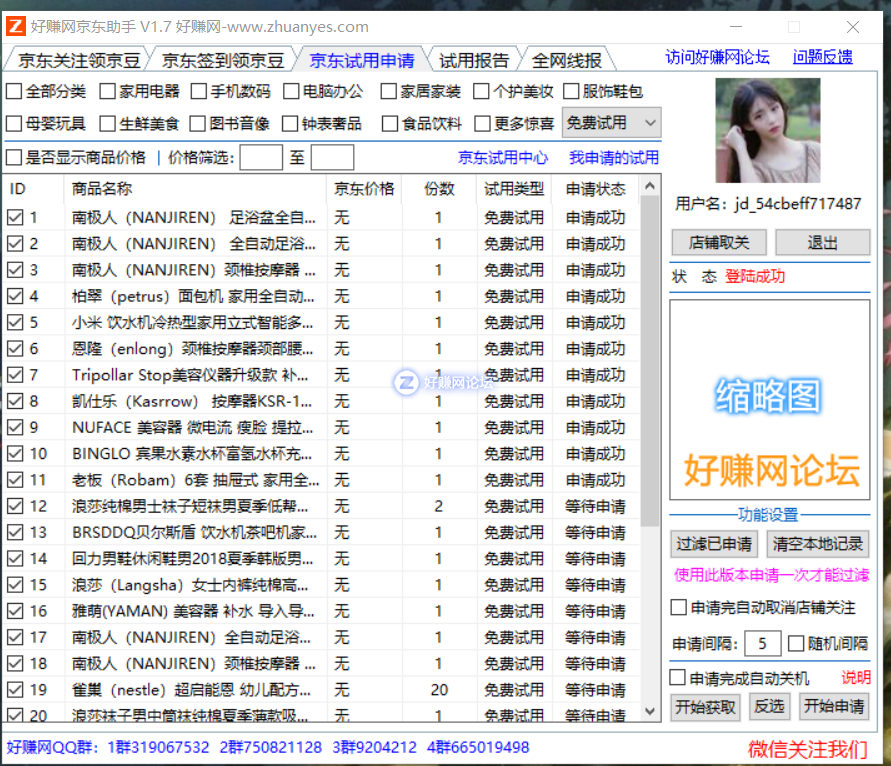Screen dimensions: 891x766
Task: Check the 个护美妆 category
Action: tap(481, 91)
